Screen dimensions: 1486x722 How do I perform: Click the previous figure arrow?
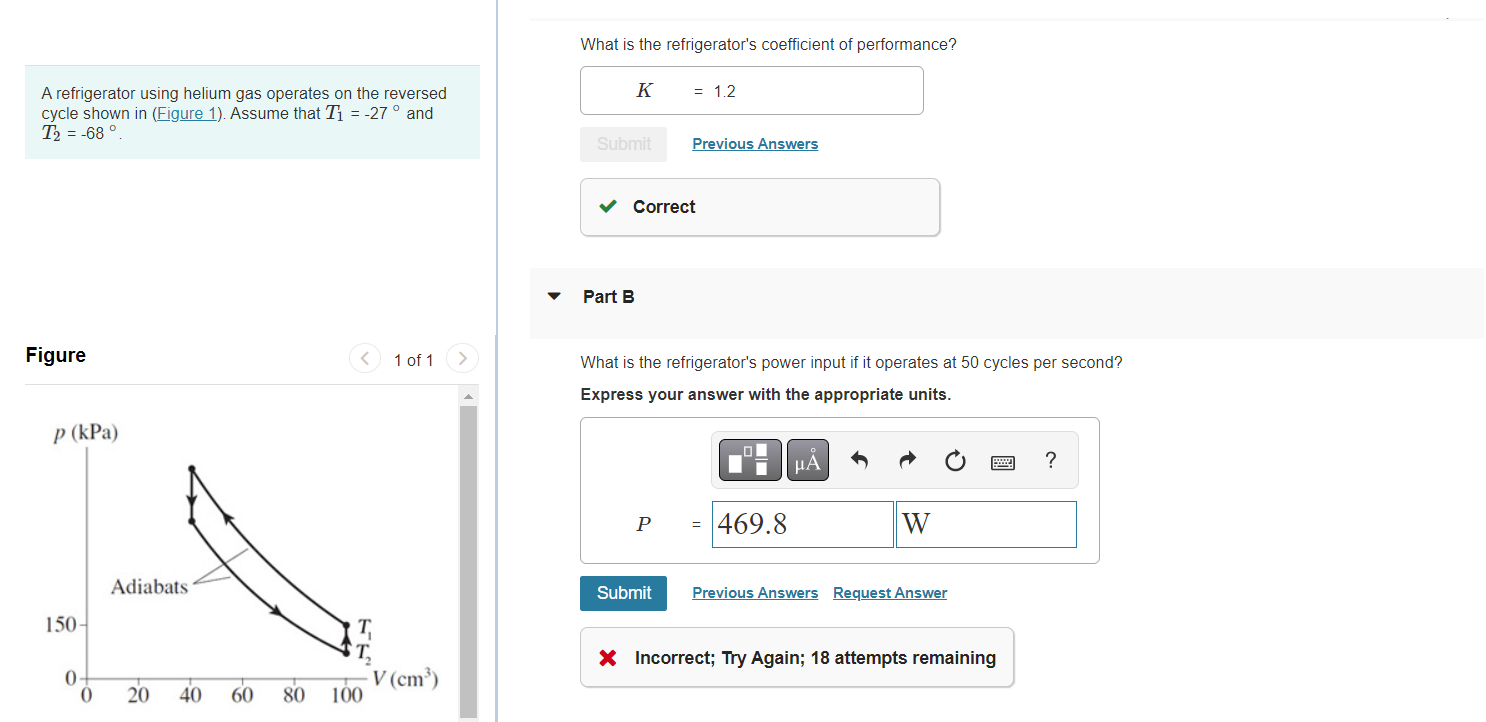[364, 358]
